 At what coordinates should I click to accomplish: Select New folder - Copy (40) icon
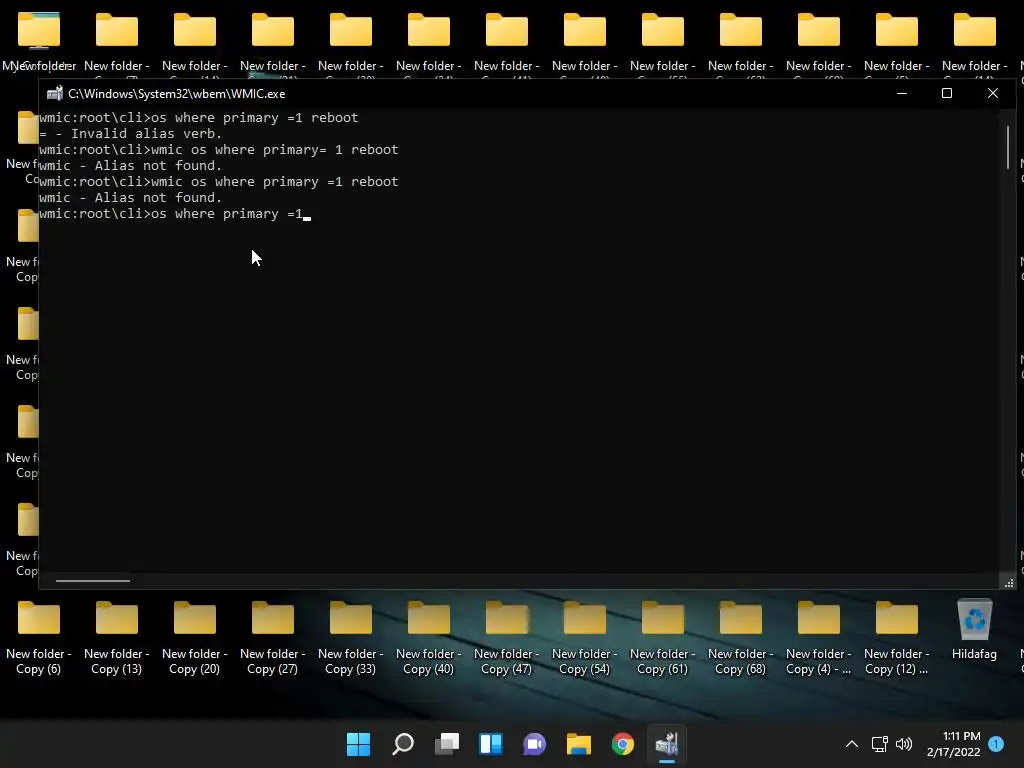pyautogui.click(x=428, y=637)
